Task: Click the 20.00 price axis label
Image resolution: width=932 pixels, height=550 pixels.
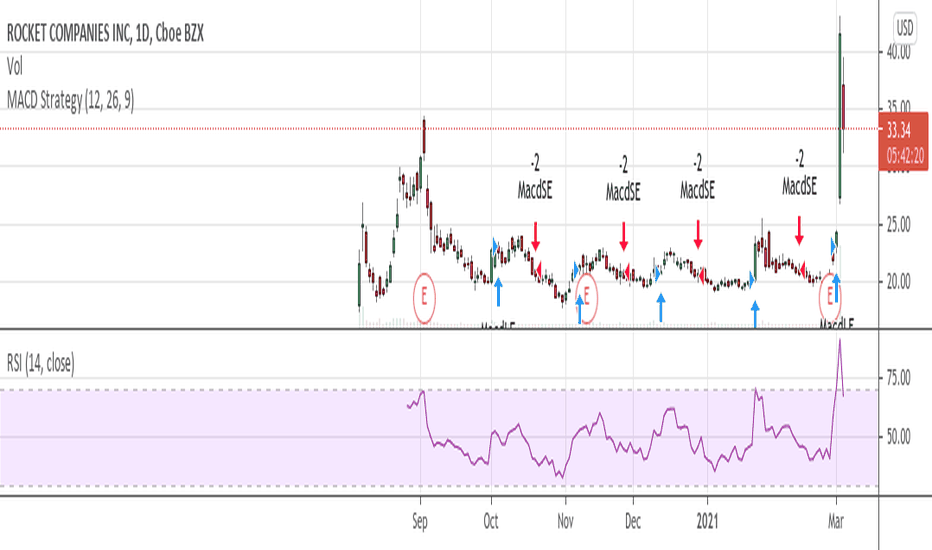Action: click(x=898, y=282)
